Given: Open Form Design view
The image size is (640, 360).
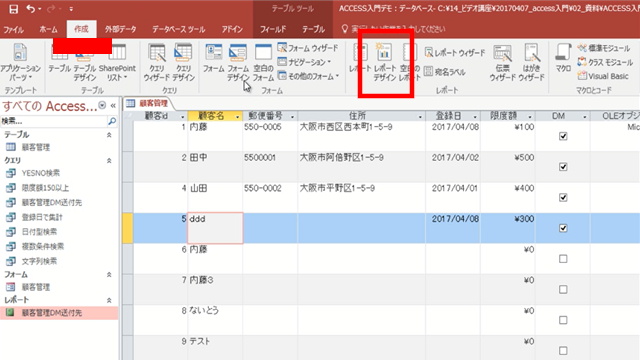Looking at the screenshot, I should tap(238, 62).
